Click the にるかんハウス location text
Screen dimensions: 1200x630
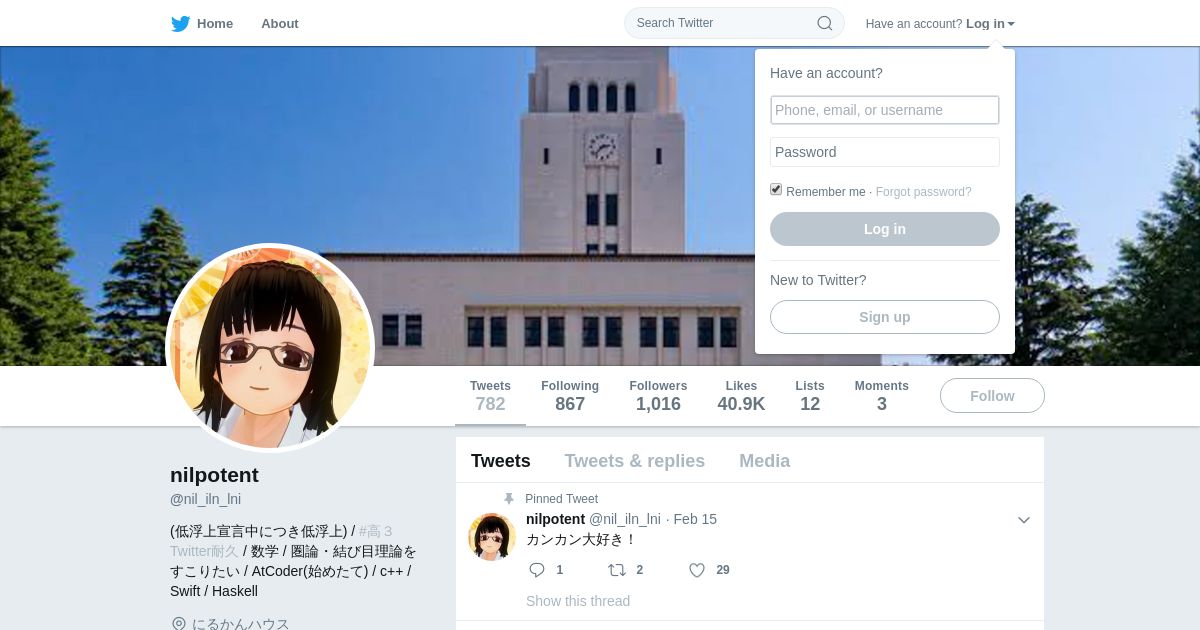point(241,624)
